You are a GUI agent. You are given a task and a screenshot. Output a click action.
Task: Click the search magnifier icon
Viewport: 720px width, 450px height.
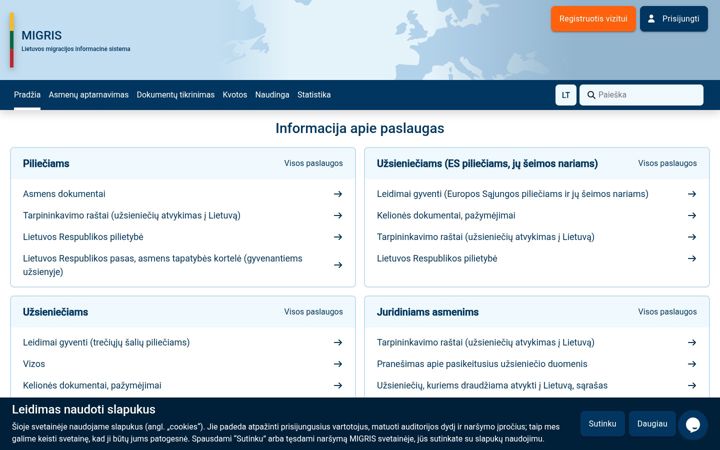tap(591, 95)
